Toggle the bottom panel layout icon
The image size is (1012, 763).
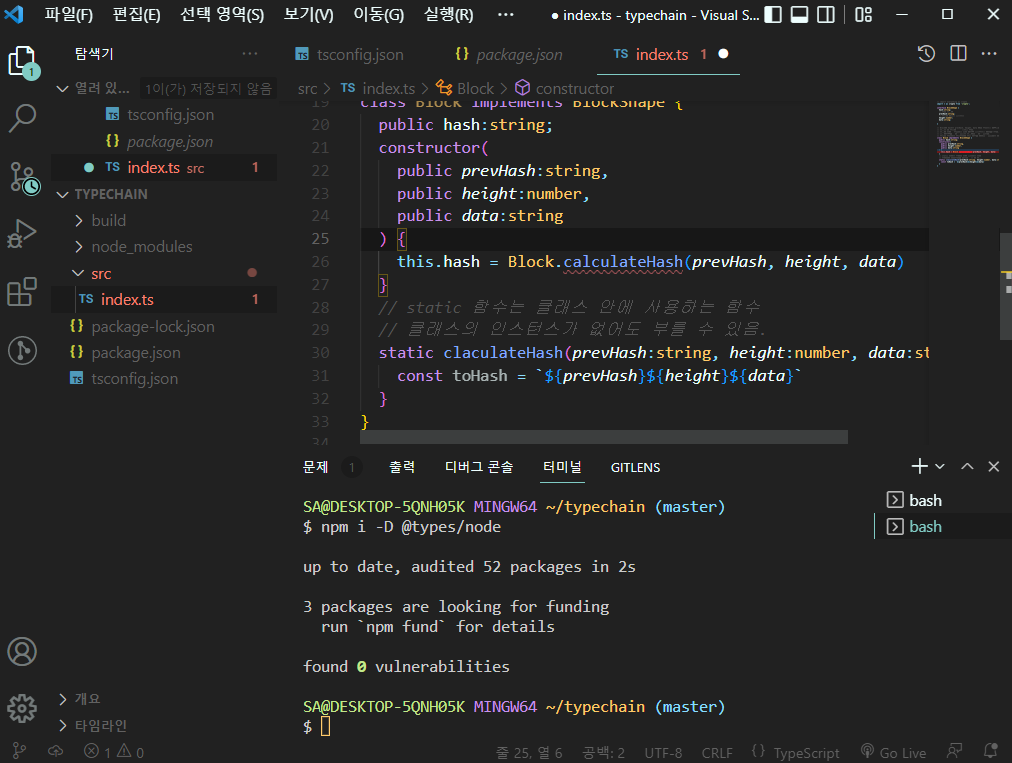[x=799, y=15]
